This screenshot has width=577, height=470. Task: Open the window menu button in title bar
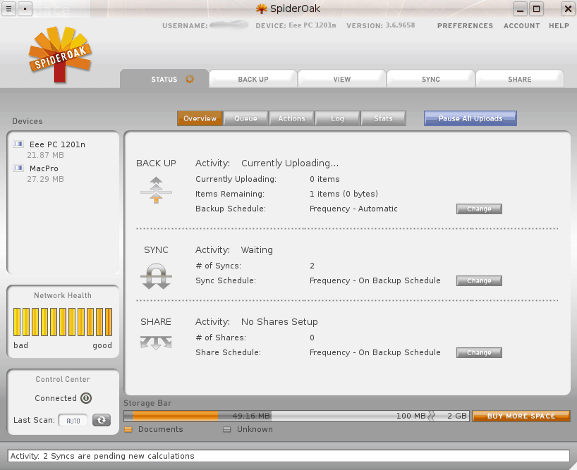[x=9, y=9]
